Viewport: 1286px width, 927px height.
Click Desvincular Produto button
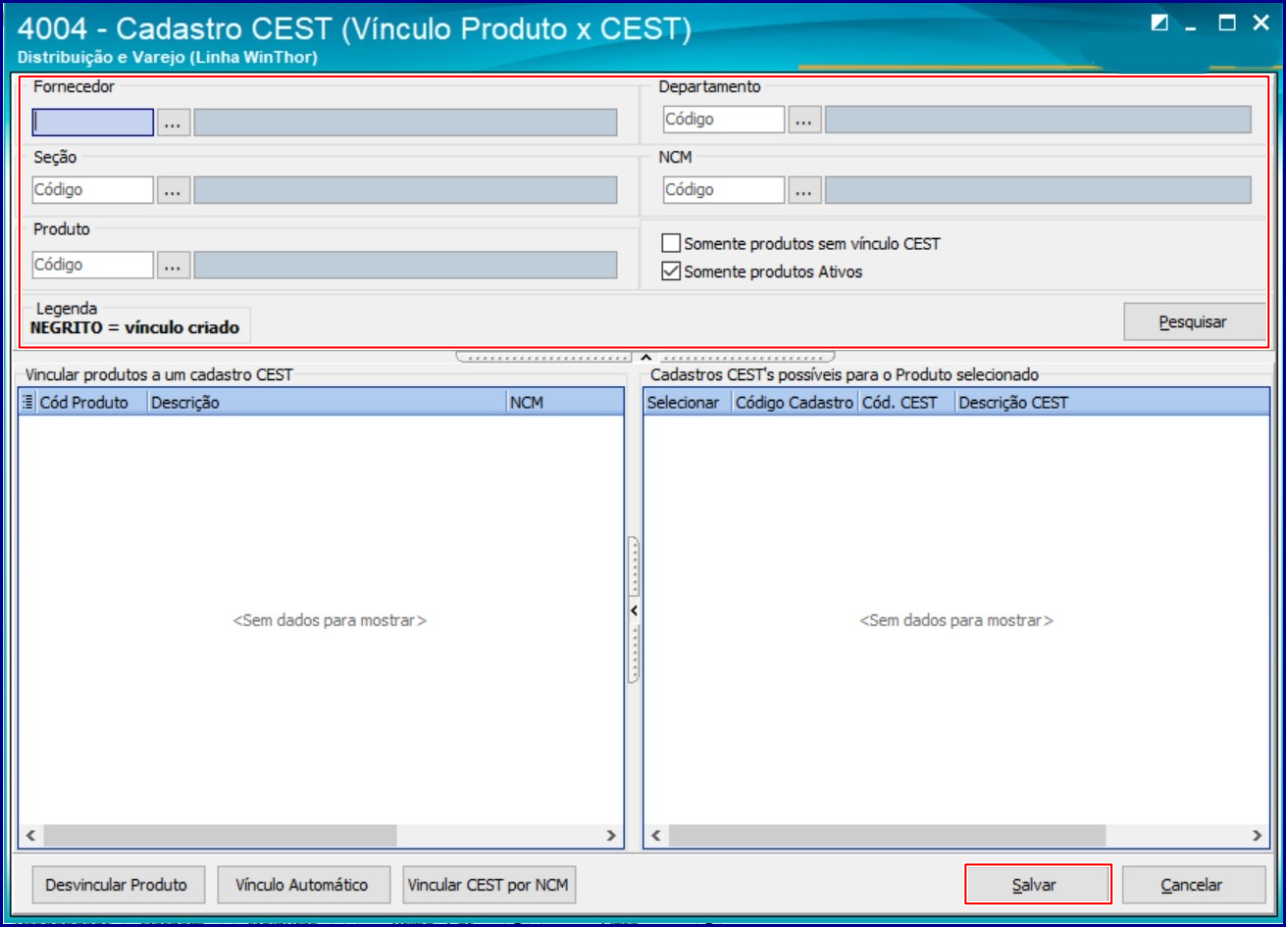[117, 885]
